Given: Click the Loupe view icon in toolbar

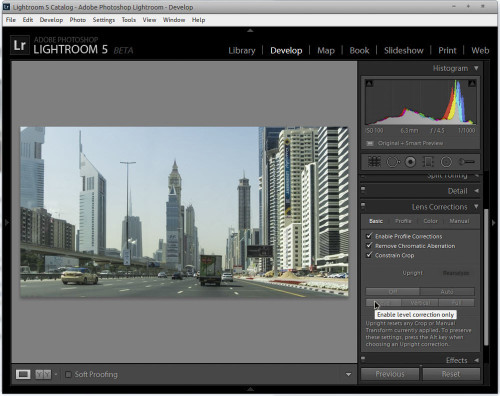Looking at the screenshot, I should coord(23,374).
